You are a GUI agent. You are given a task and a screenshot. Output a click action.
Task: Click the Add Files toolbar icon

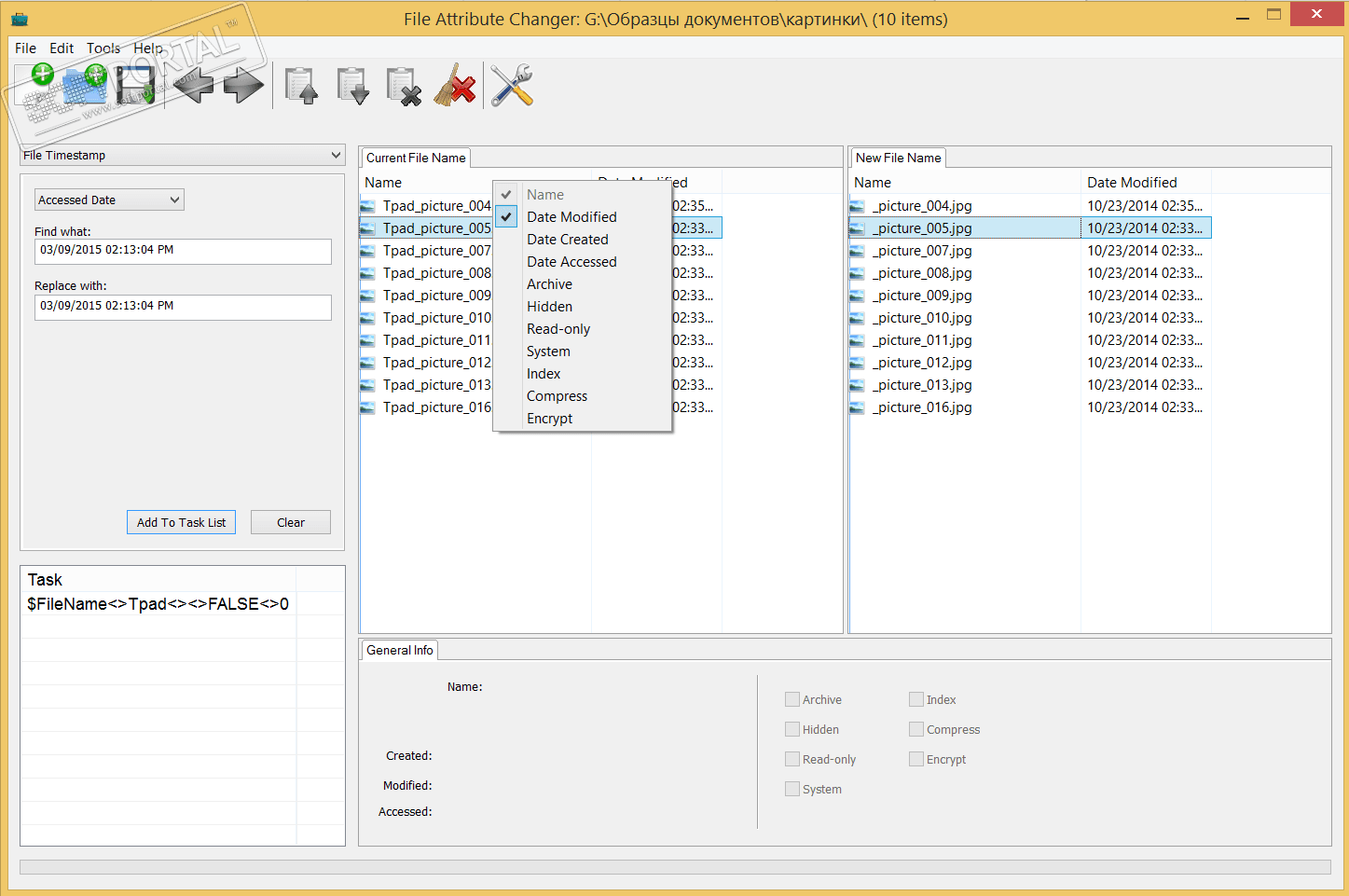point(34,85)
